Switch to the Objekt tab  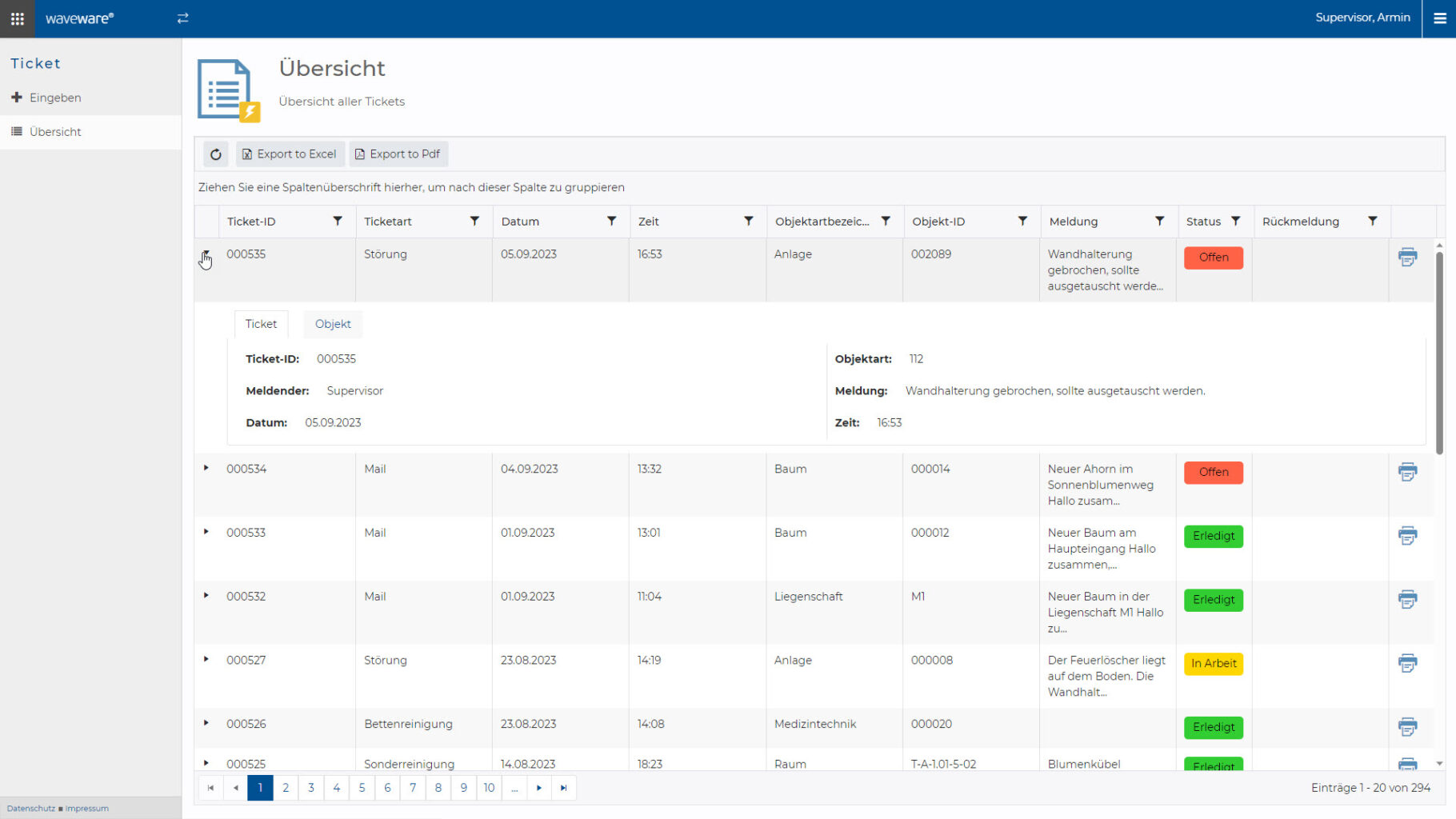tap(333, 324)
